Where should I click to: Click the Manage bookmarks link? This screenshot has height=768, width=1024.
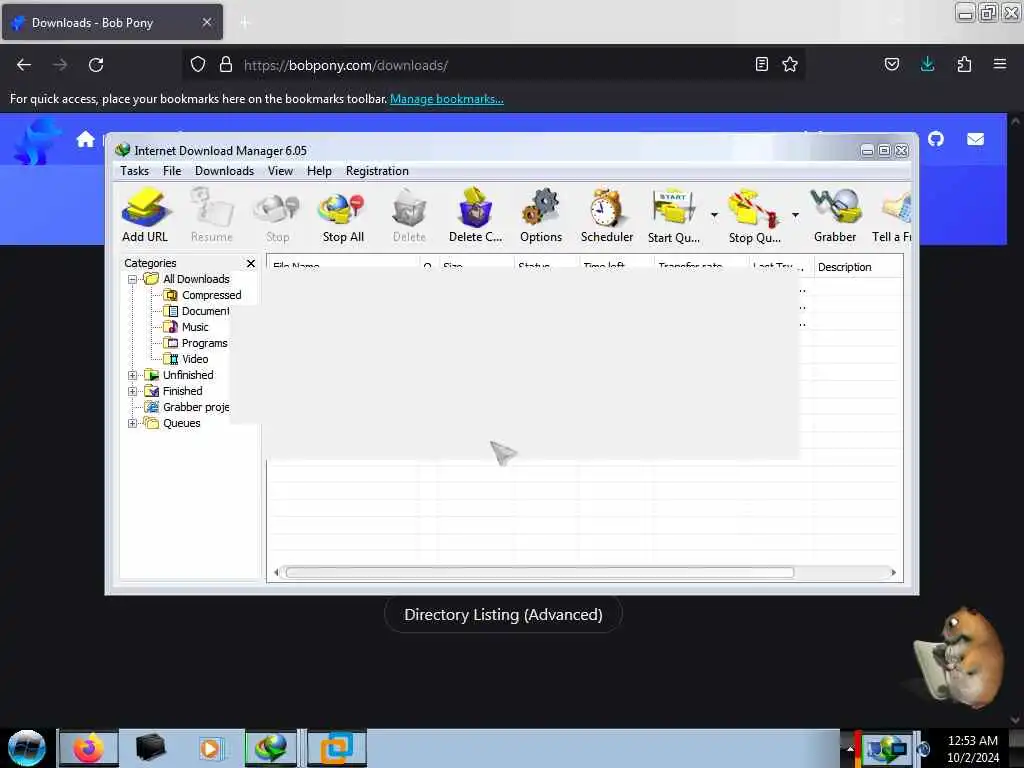pos(447,99)
